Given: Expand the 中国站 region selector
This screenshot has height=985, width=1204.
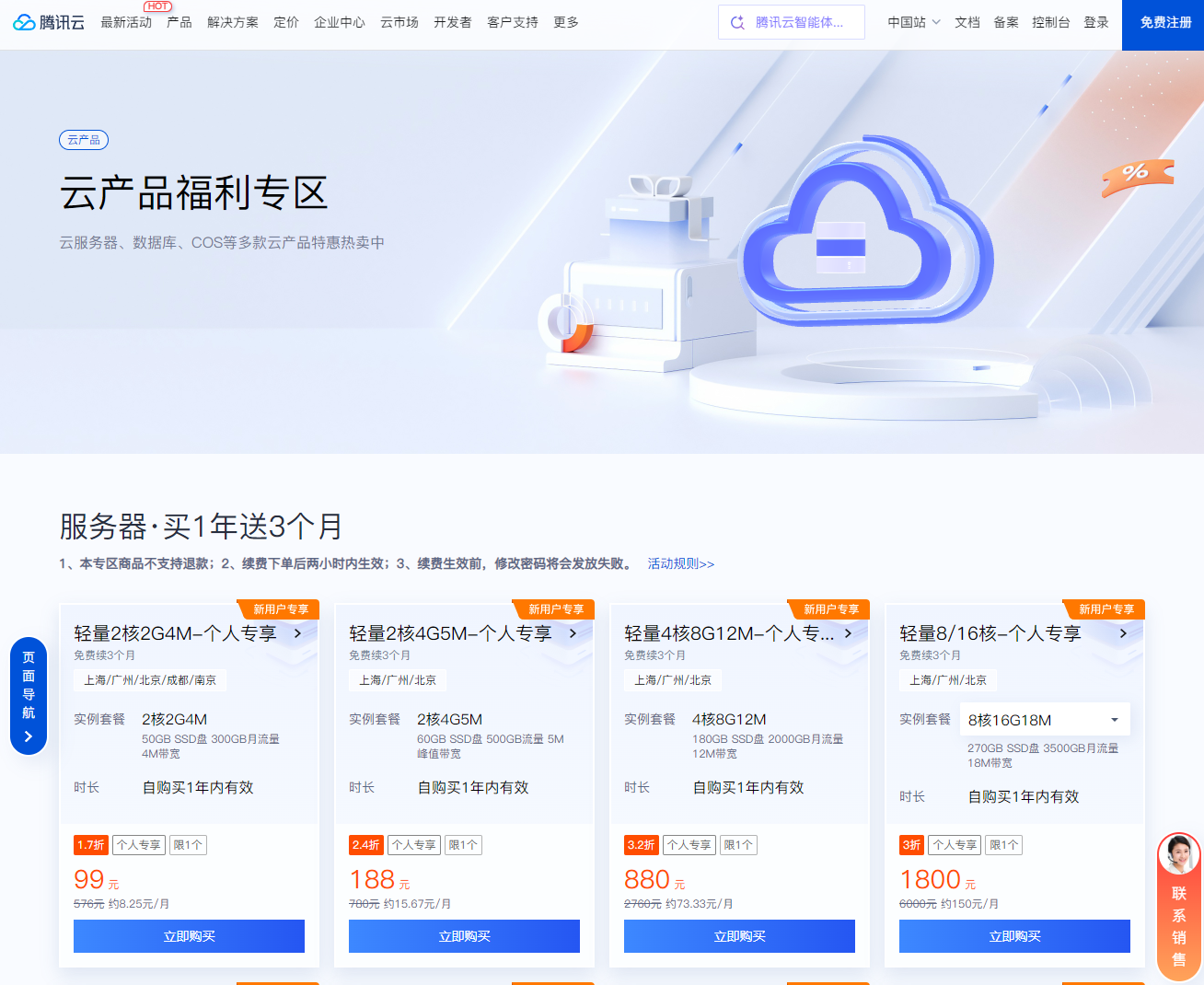Looking at the screenshot, I should coord(913,22).
